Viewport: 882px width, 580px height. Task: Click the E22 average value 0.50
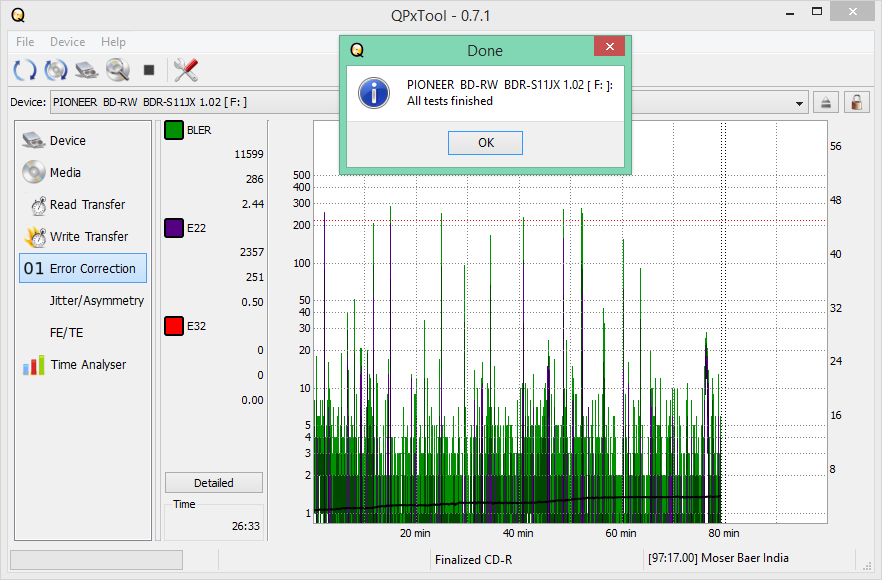(253, 302)
